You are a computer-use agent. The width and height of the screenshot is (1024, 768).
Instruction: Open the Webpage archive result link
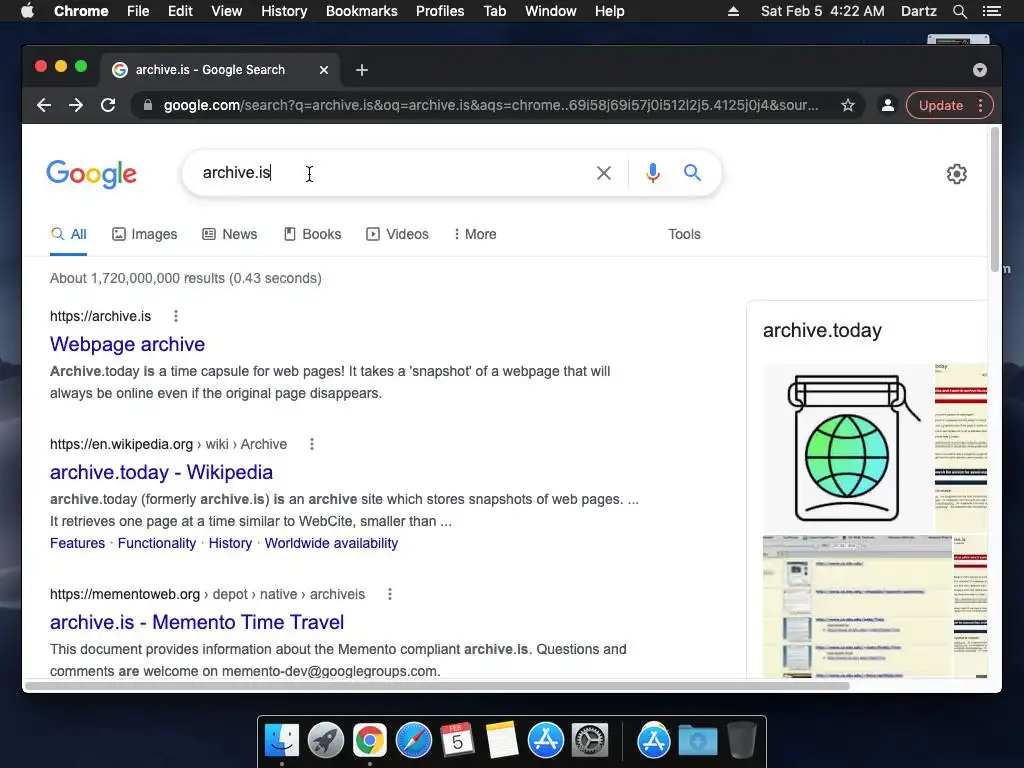[x=127, y=344]
